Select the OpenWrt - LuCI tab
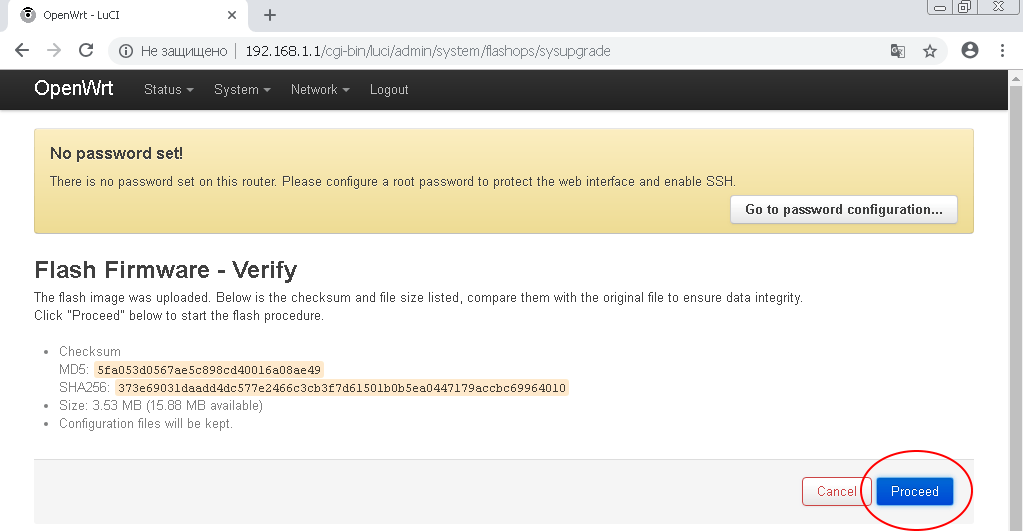This screenshot has width=1023, height=531. (x=120, y=15)
